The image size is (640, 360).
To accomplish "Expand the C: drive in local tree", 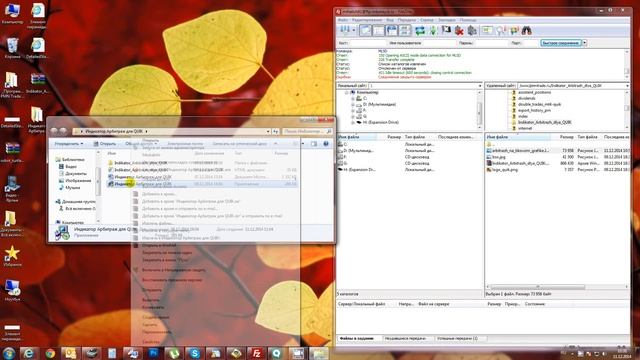I will click(x=353, y=98).
